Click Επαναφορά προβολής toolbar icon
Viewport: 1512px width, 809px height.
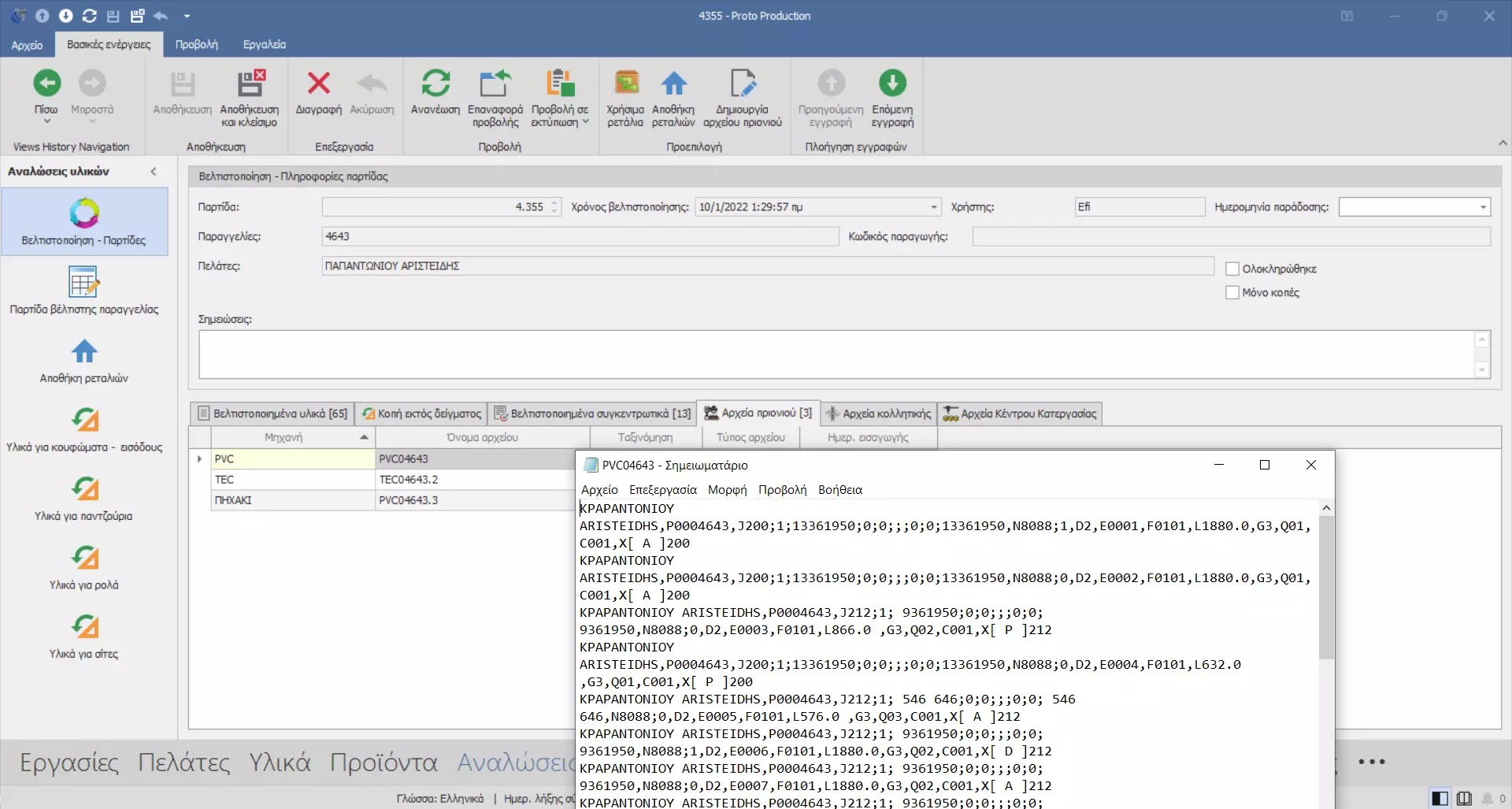coord(495,83)
